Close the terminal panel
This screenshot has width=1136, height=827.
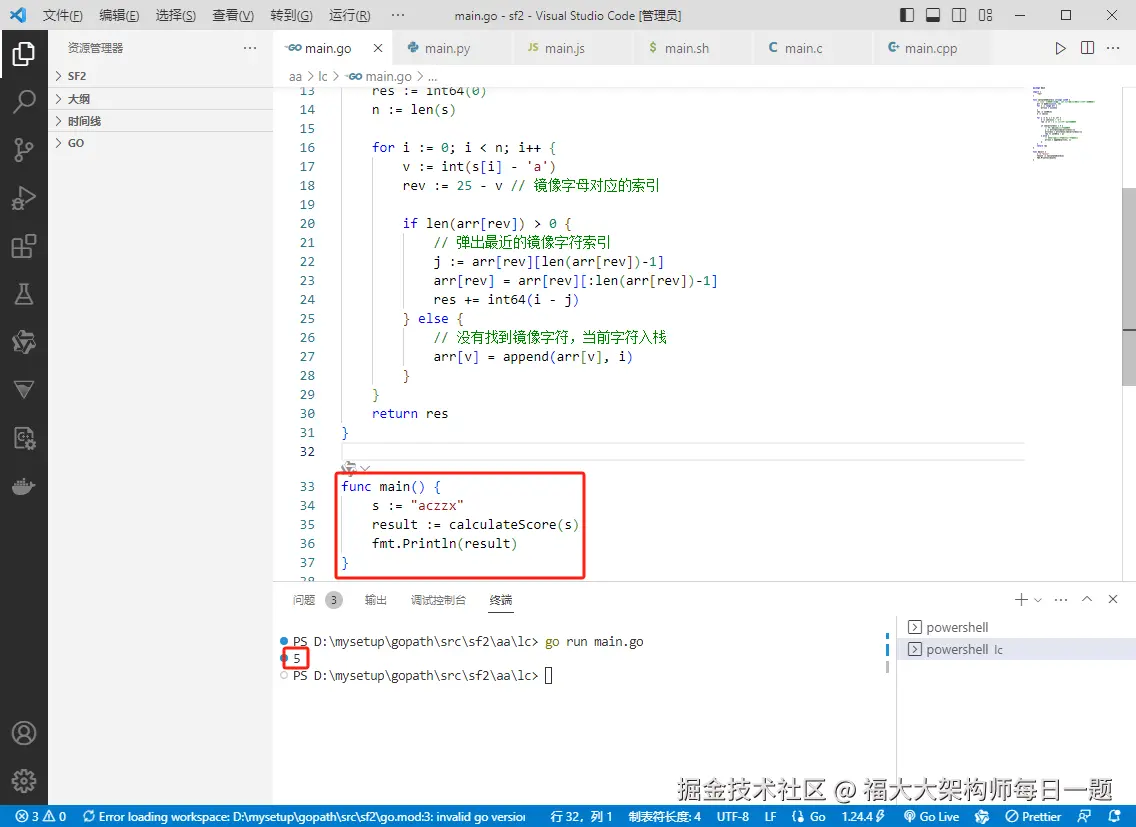[x=1113, y=599]
